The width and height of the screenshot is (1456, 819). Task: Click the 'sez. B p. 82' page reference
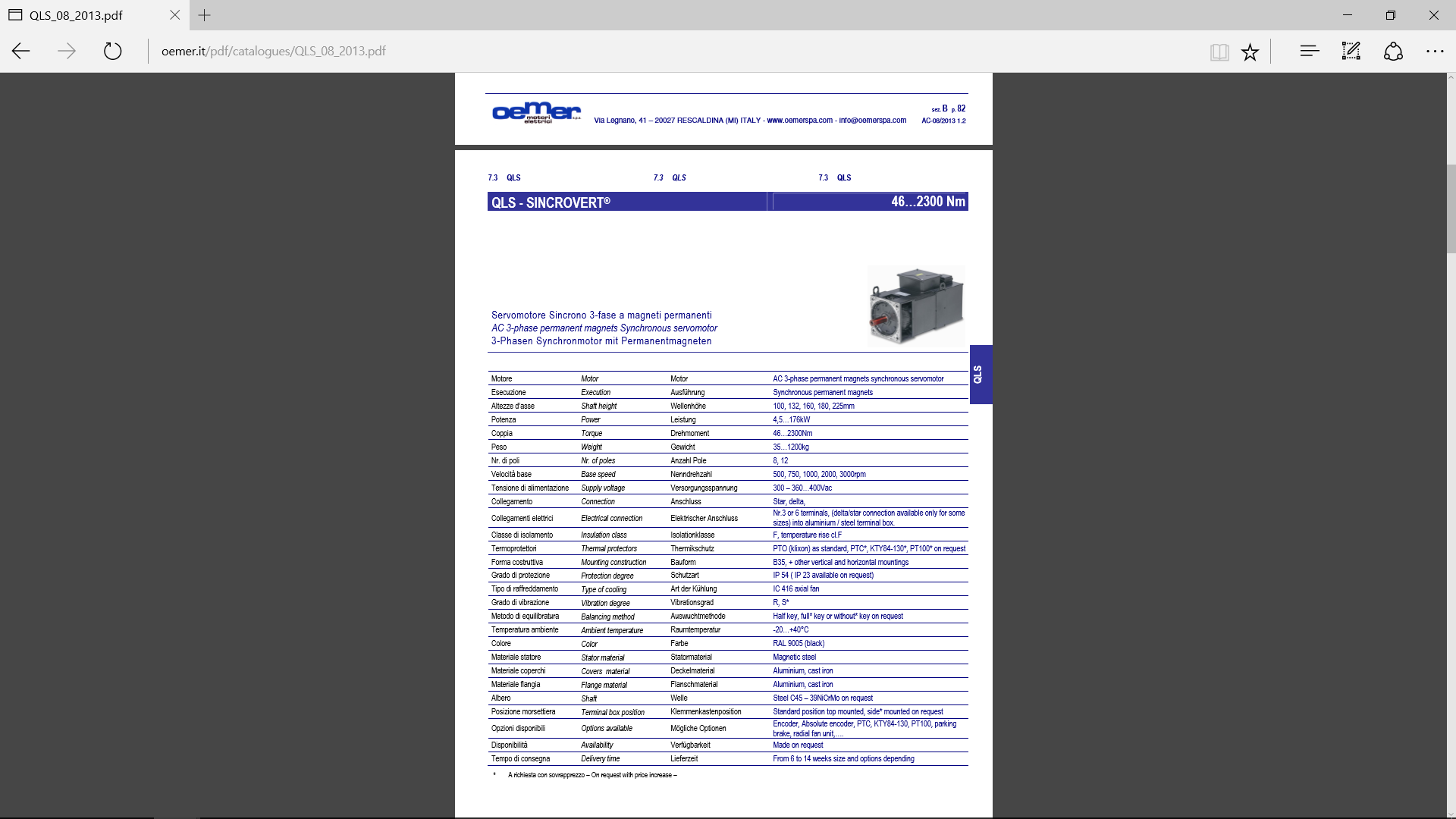949,108
